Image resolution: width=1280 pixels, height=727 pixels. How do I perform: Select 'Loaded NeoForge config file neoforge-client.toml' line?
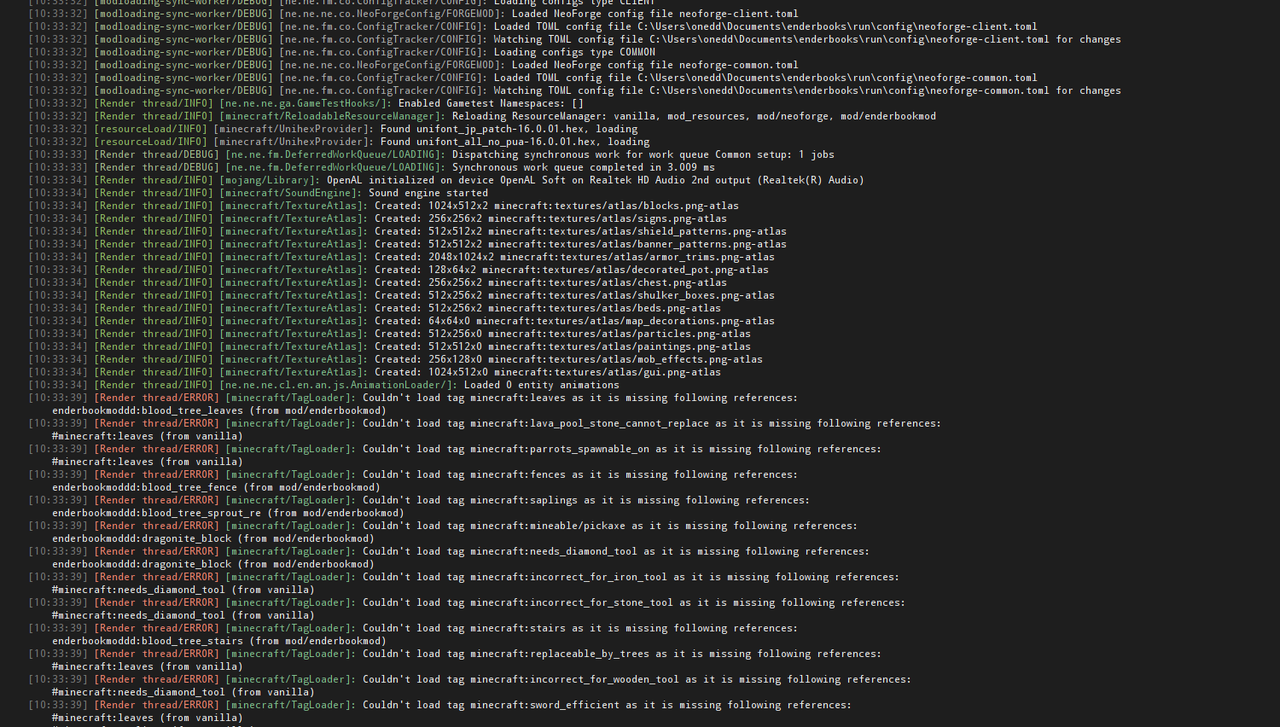413,14
